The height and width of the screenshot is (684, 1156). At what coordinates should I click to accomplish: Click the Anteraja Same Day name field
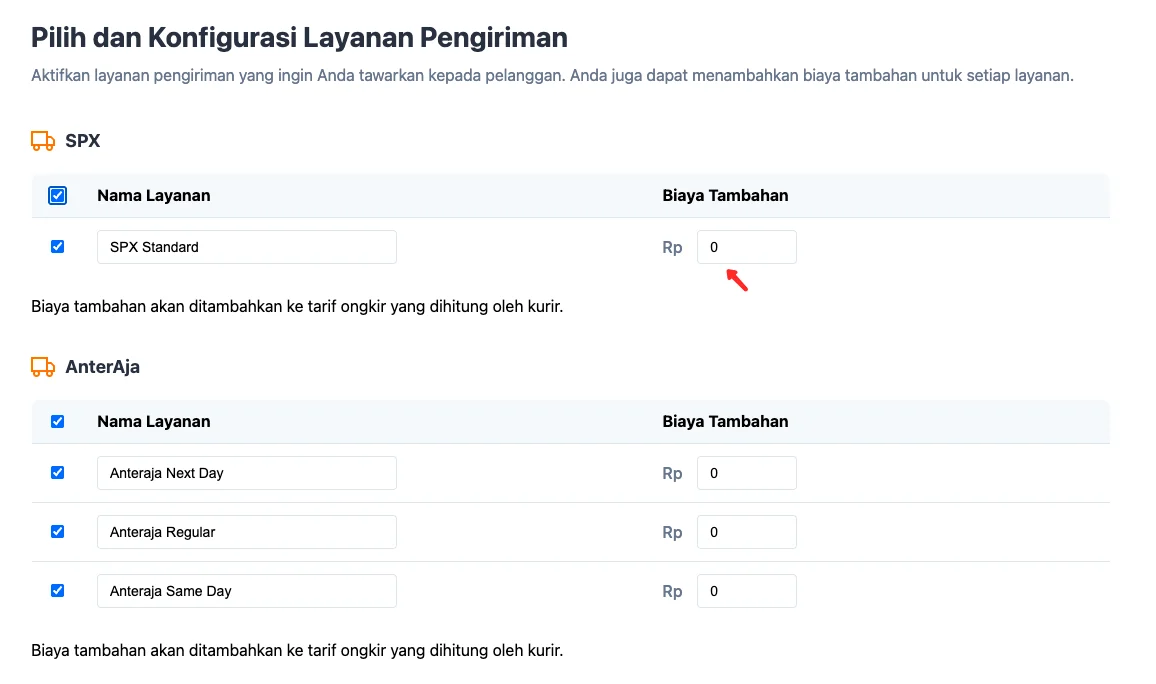coord(246,590)
